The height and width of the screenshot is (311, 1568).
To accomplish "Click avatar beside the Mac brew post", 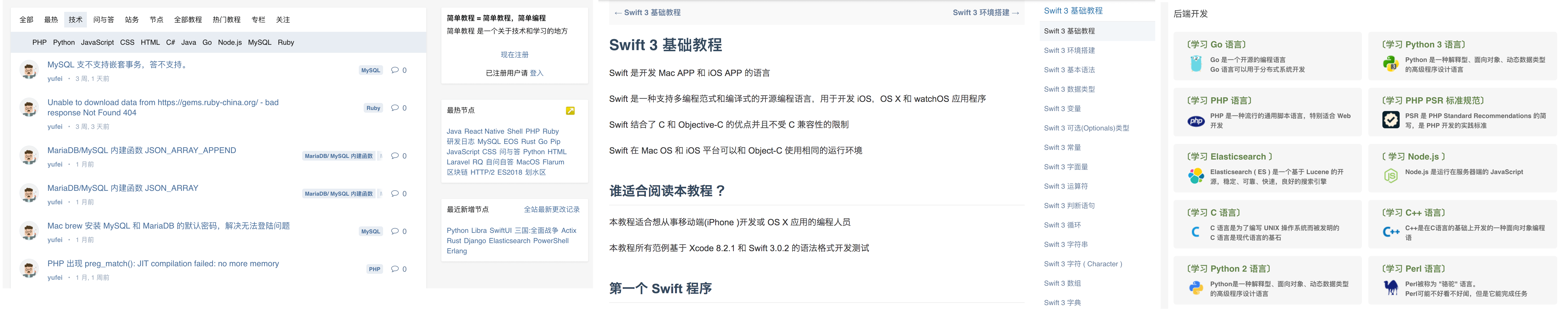I will tap(29, 231).
